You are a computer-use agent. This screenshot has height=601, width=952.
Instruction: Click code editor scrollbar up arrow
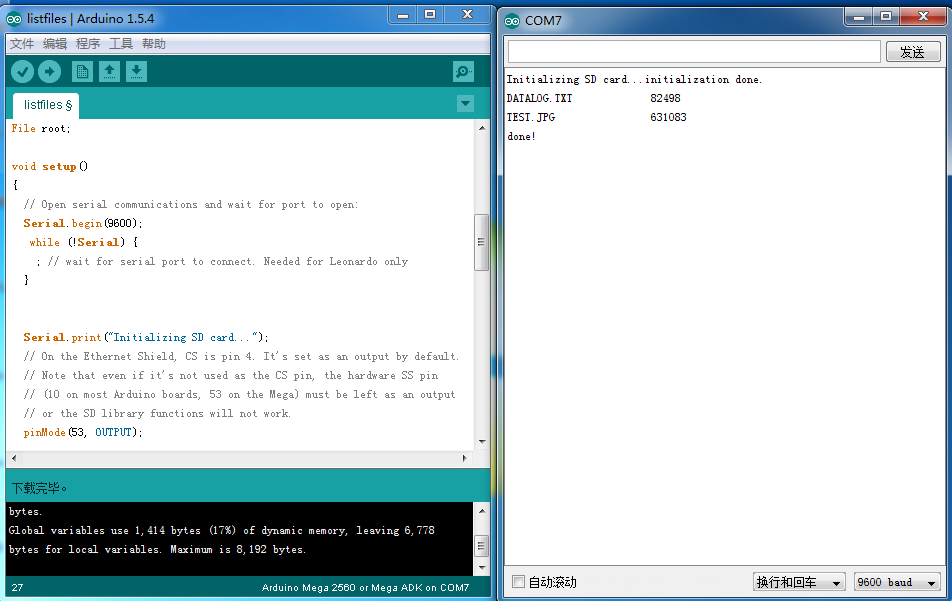pos(482,128)
